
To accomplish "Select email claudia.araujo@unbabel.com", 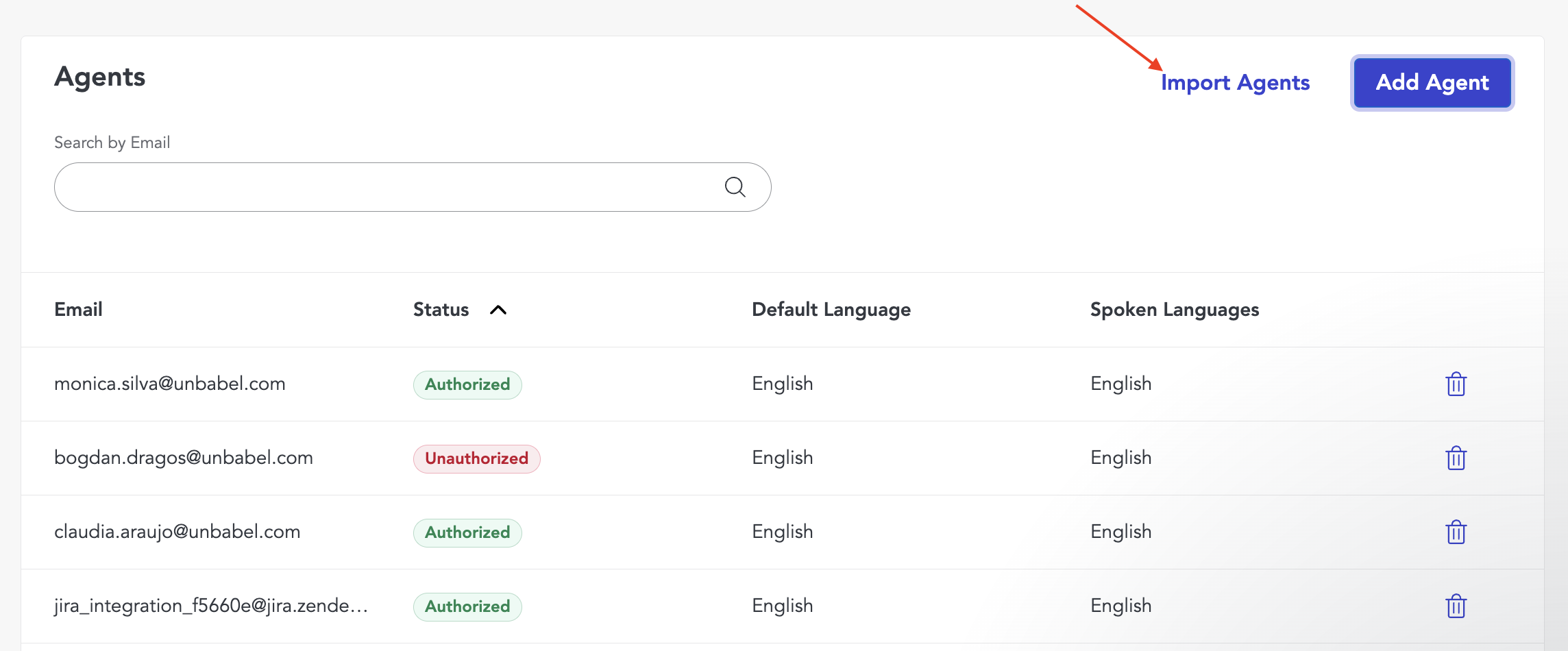I will (177, 532).
